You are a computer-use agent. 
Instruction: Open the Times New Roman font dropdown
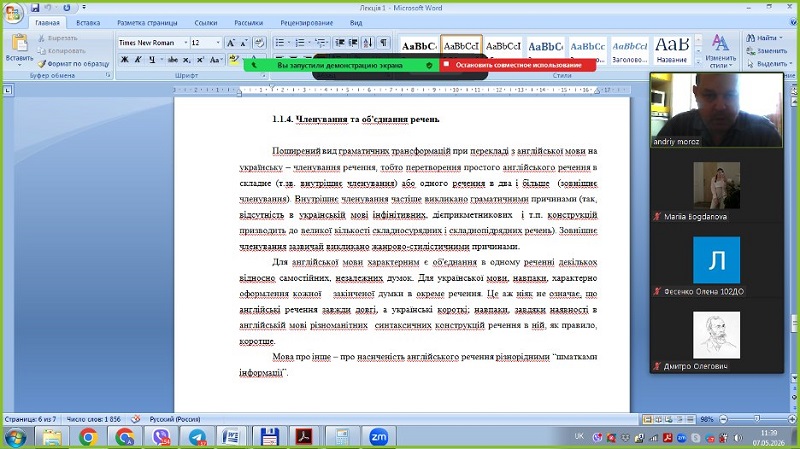(185, 43)
